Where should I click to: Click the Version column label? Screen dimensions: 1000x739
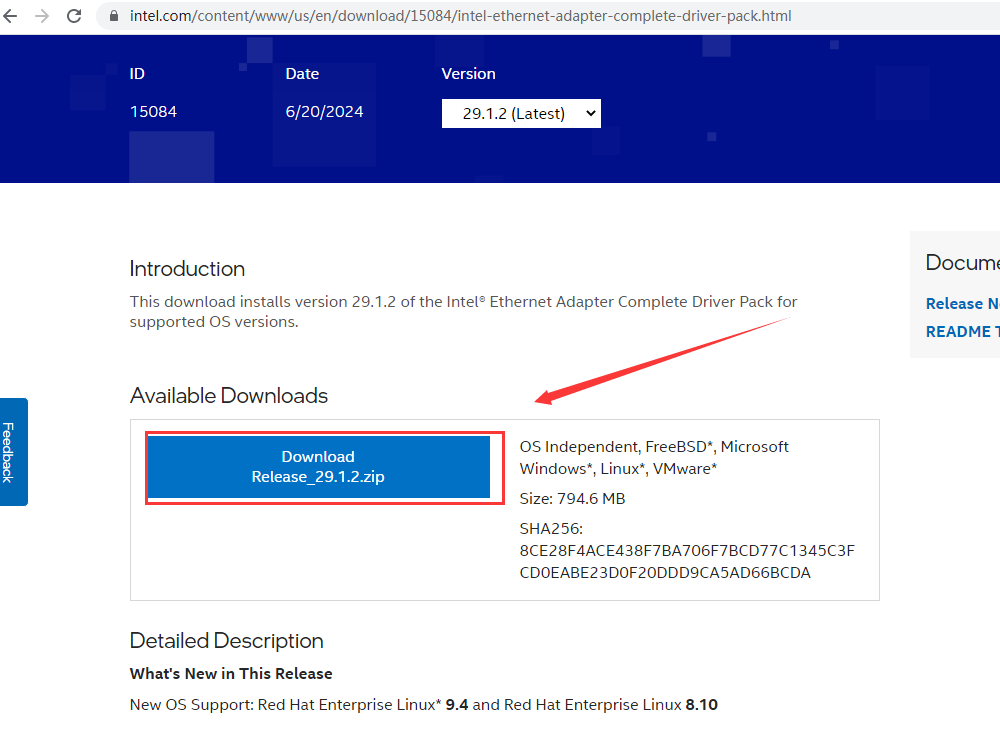tap(468, 74)
